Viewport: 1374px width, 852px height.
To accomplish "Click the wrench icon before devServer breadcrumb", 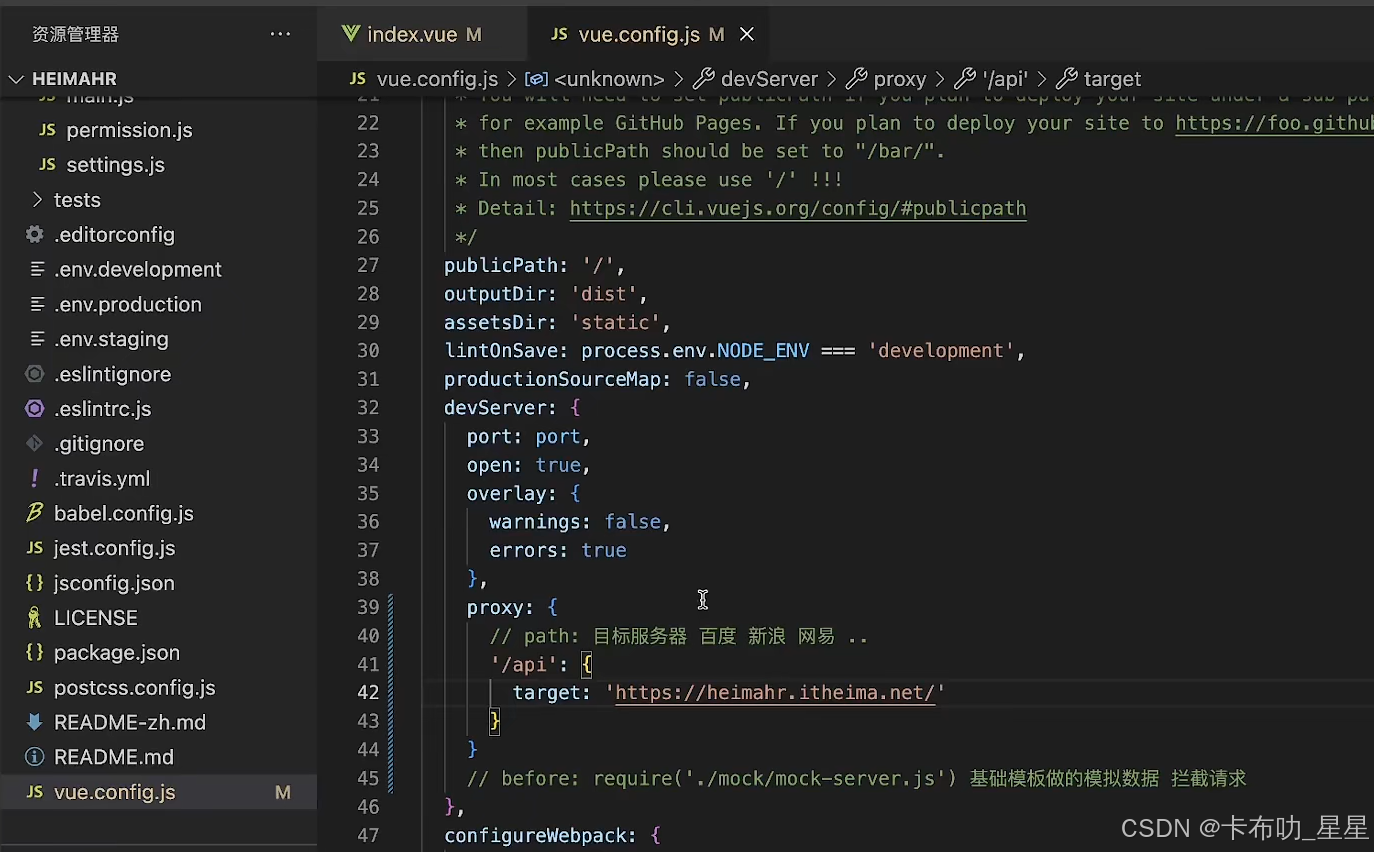I will [x=703, y=79].
